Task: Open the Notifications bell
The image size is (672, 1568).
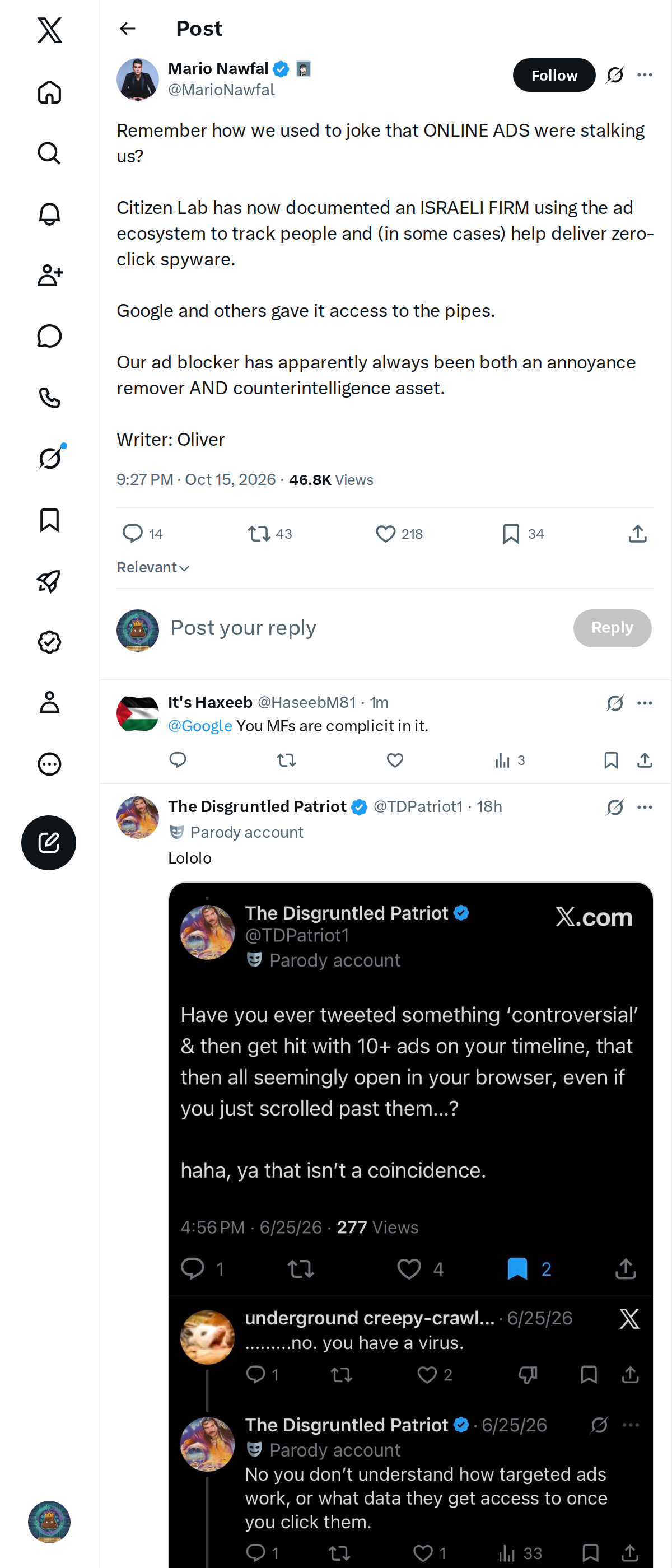Action: click(x=49, y=214)
